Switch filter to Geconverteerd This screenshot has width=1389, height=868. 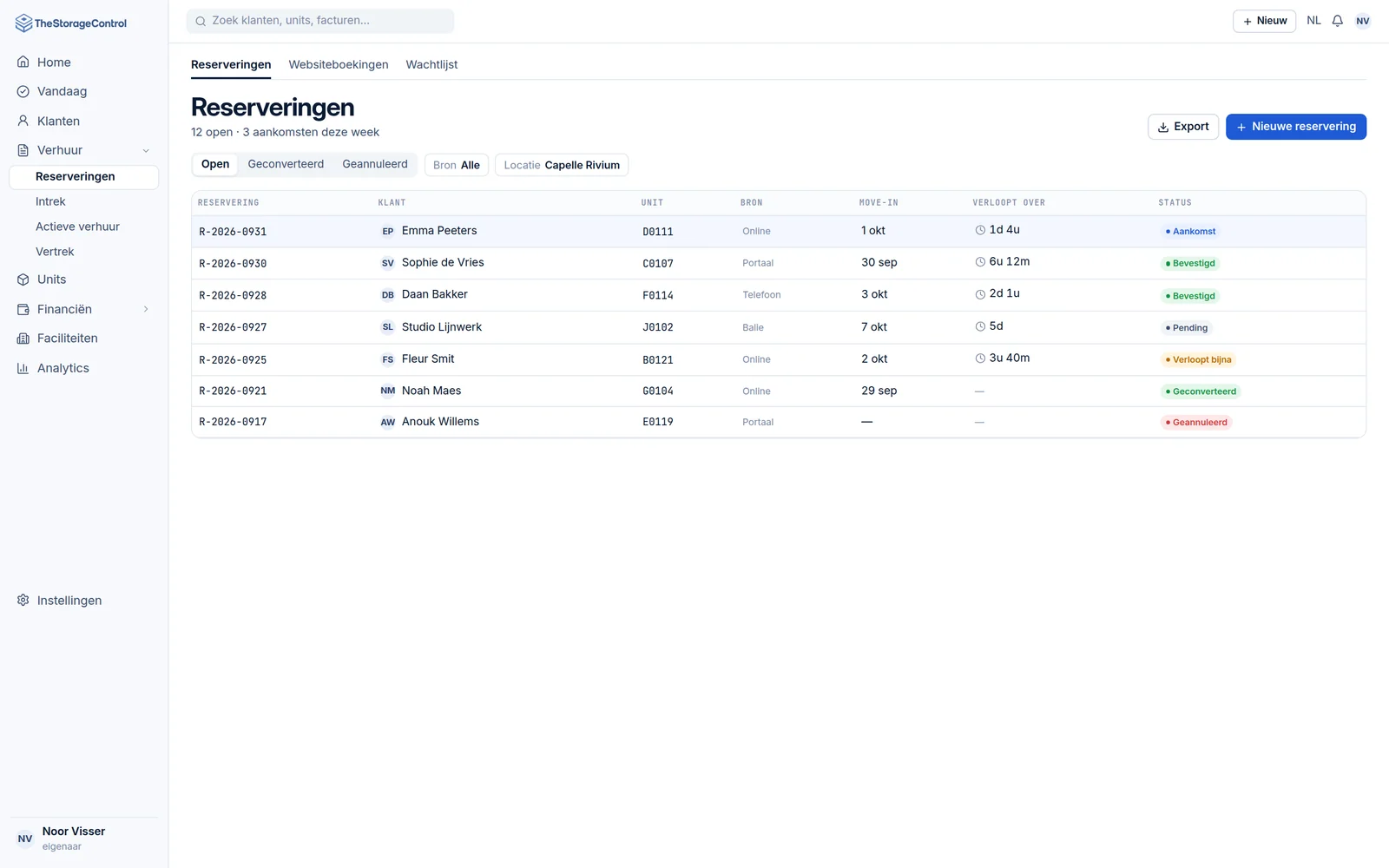[286, 164]
